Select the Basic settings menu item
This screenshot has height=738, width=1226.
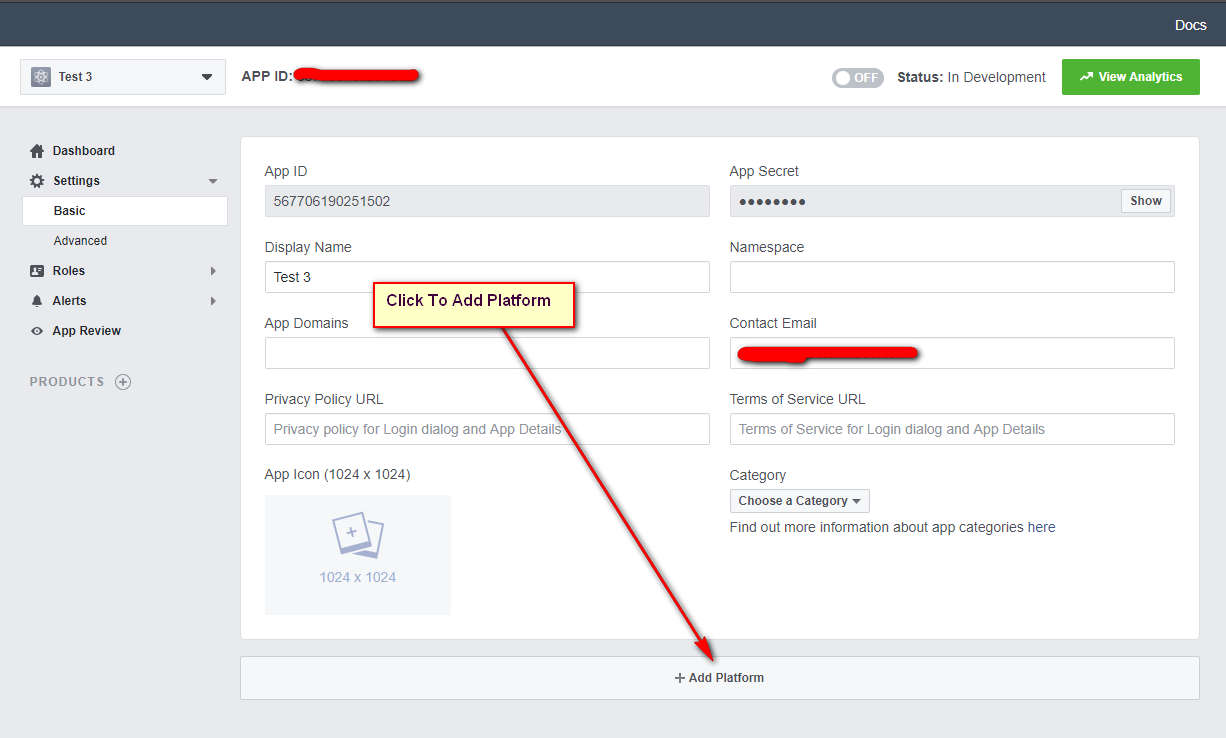point(70,211)
